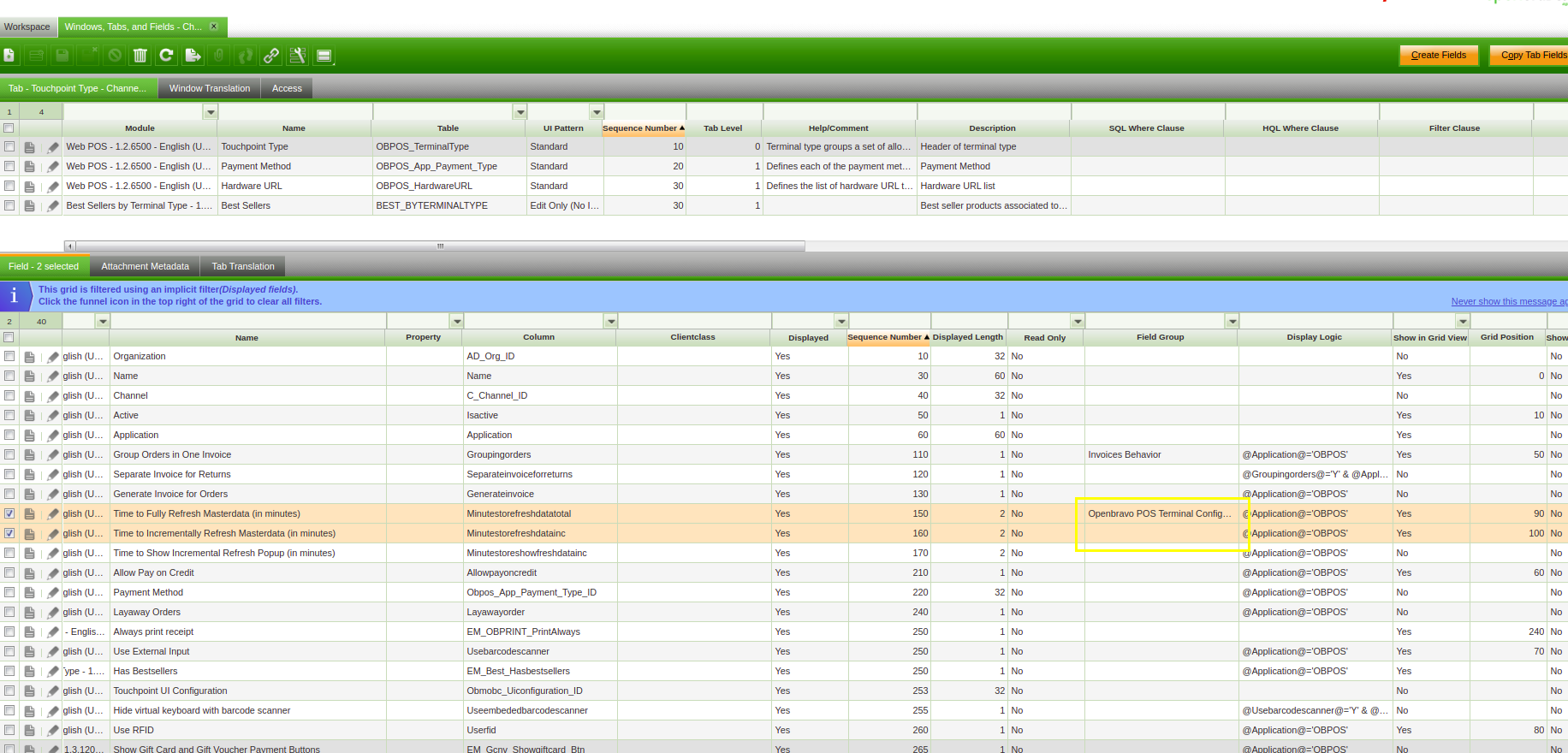1568x753 pixels.
Task: Click the pencil edit icon on Organization row
Action: 53,357
